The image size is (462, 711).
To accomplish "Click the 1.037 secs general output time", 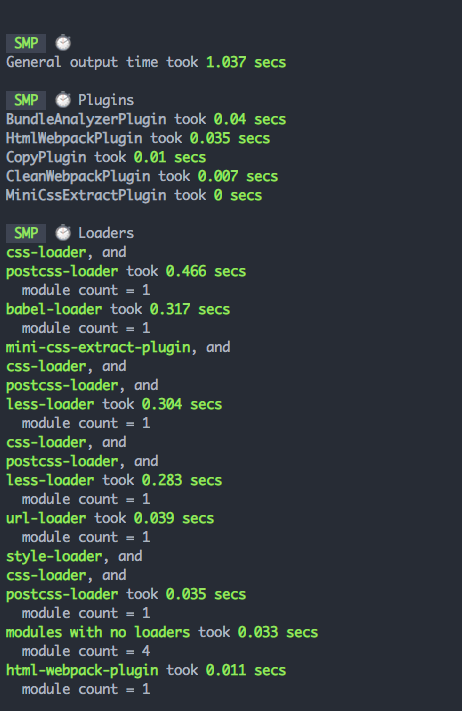I will pos(246,62).
